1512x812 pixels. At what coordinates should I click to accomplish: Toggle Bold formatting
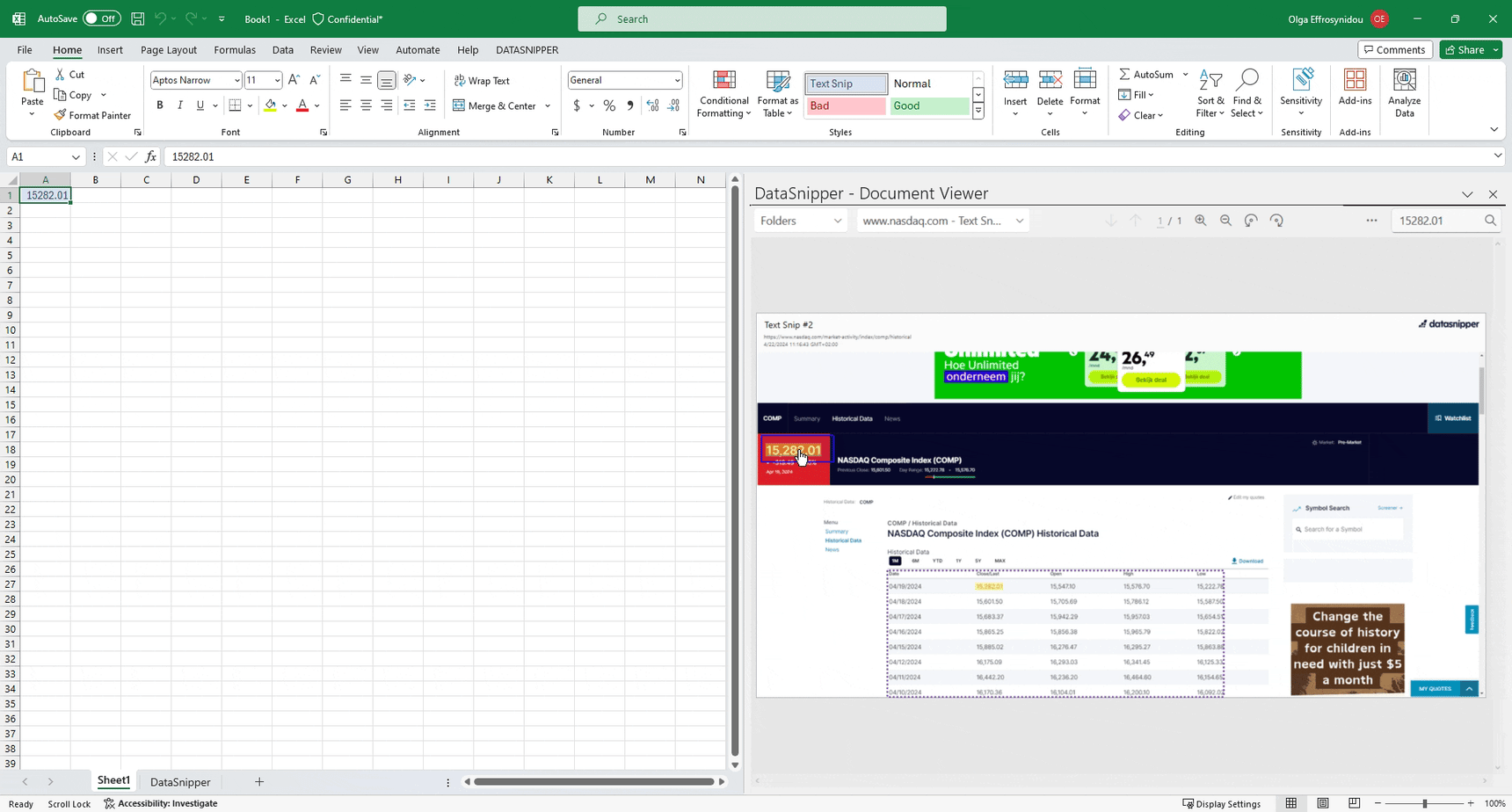pos(160,105)
